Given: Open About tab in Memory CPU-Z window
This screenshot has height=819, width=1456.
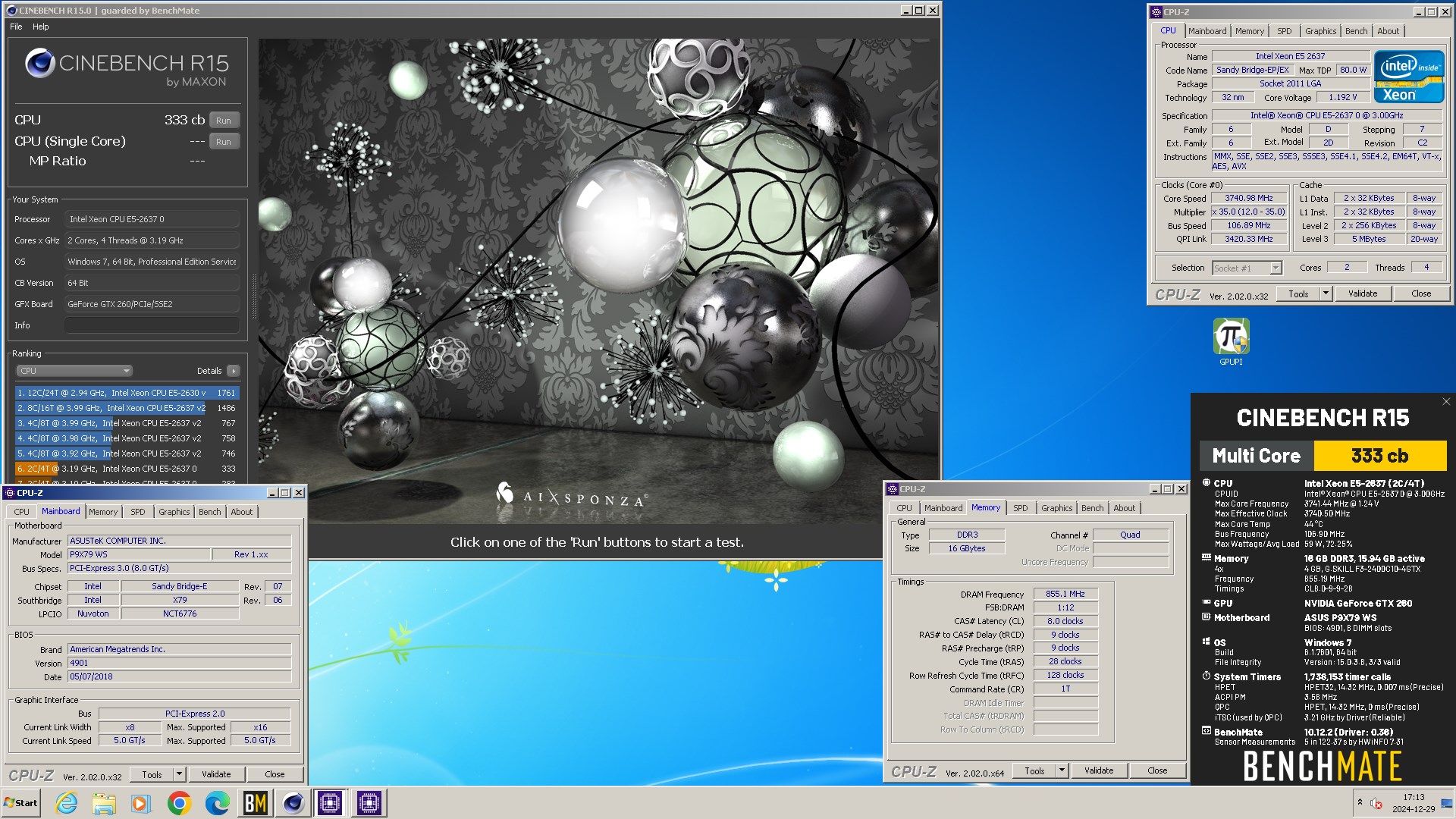Looking at the screenshot, I should 1124,508.
